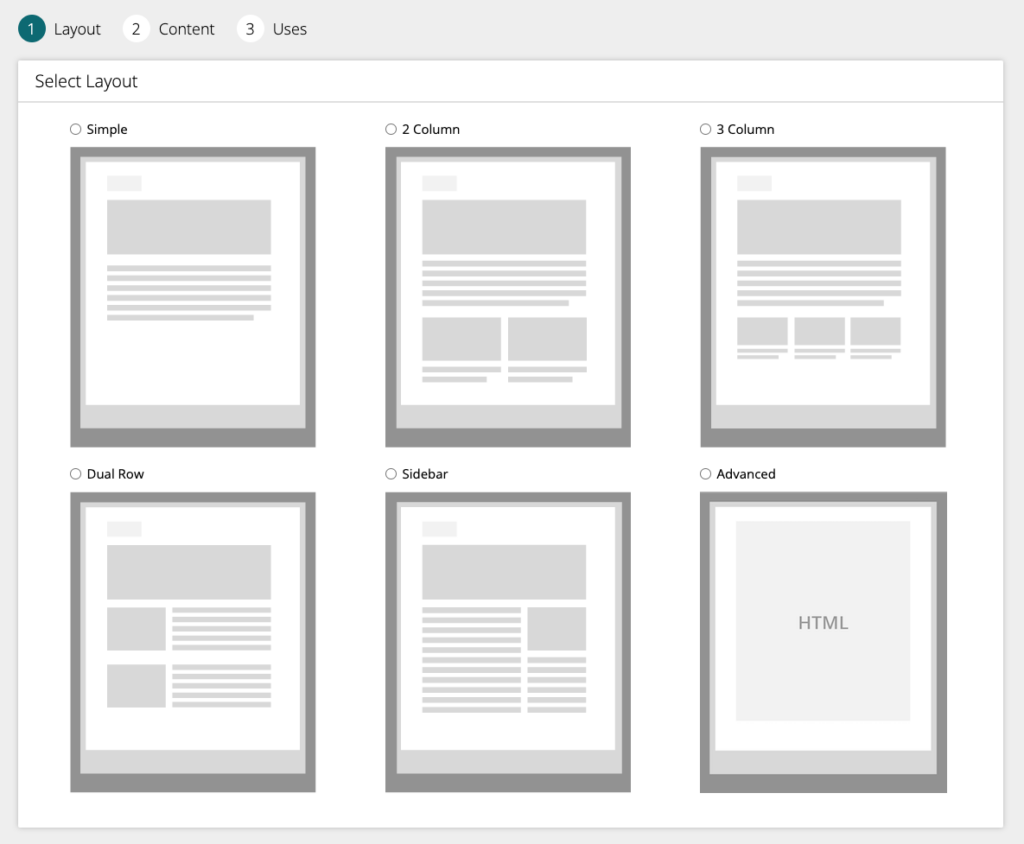The height and width of the screenshot is (844, 1024).
Task: Select the Simple layout radio button
Action: pos(76,129)
